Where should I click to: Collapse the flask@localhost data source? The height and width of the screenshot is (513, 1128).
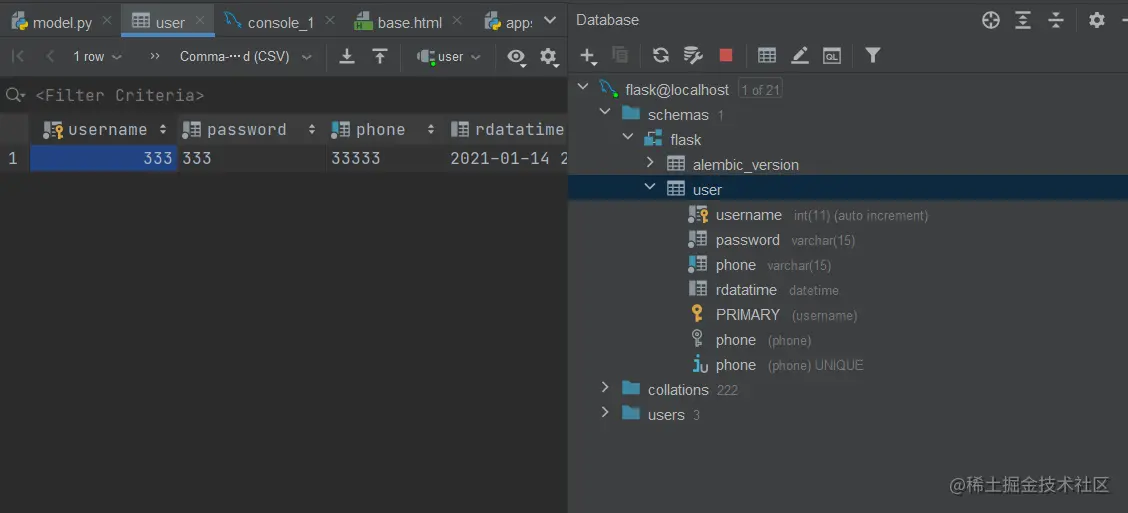tap(583, 88)
